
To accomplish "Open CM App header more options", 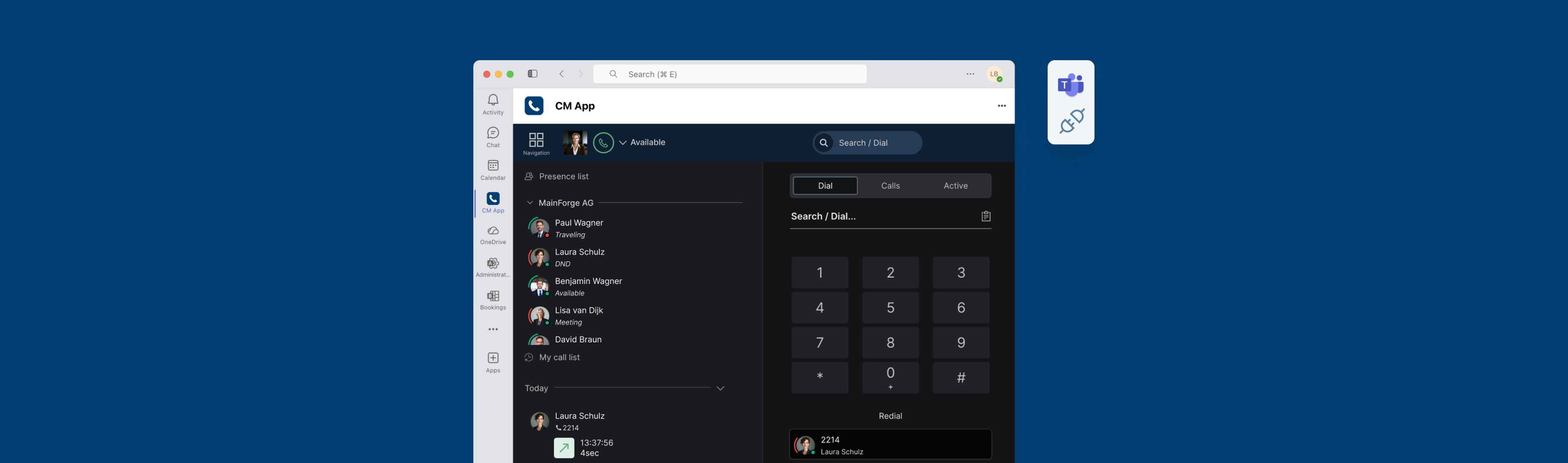I will coord(1001,106).
